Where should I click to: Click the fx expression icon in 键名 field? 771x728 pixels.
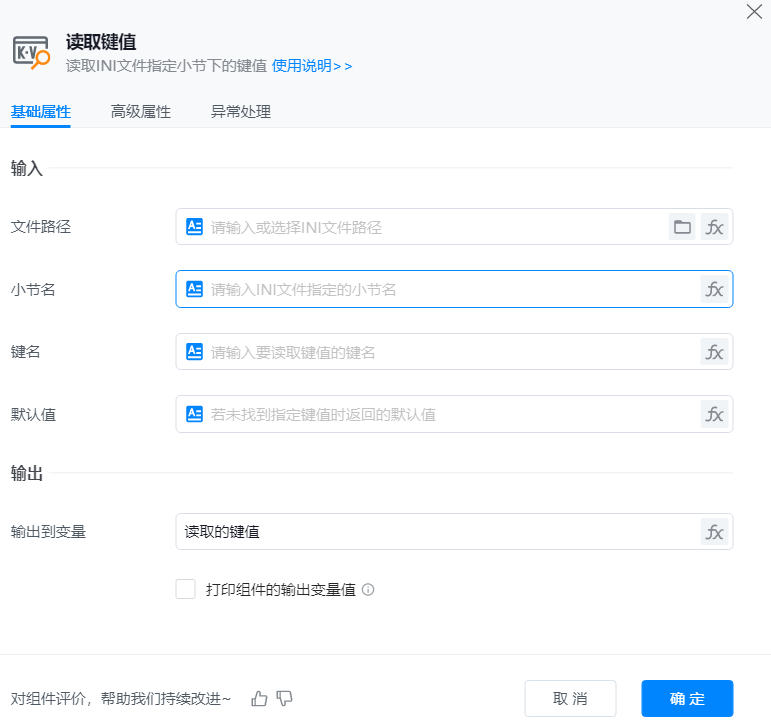click(x=714, y=352)
